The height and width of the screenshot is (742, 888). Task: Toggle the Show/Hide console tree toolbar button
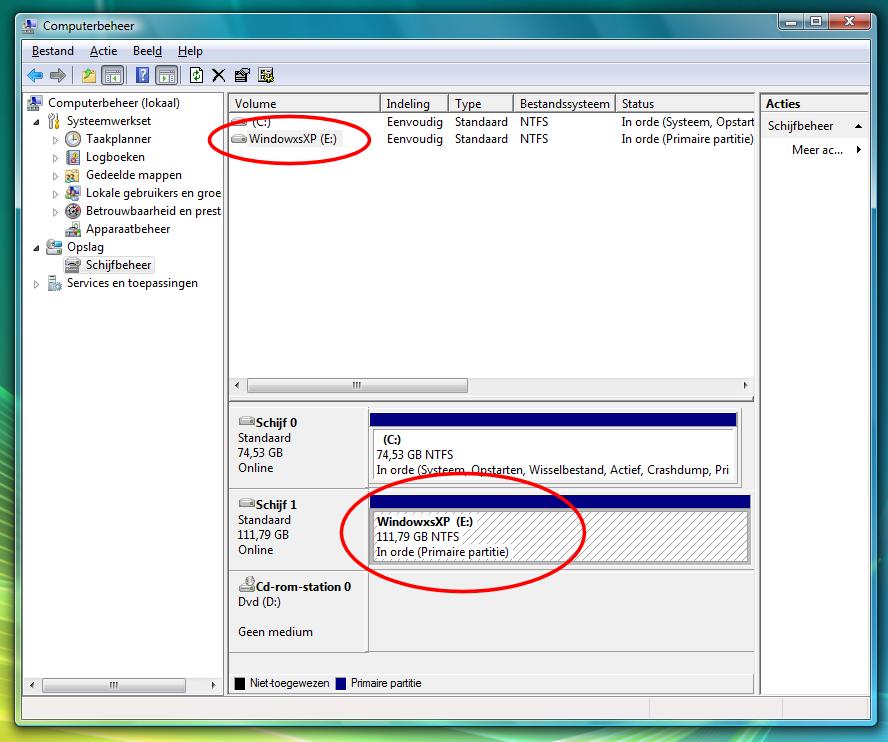[x=113, y=75]
